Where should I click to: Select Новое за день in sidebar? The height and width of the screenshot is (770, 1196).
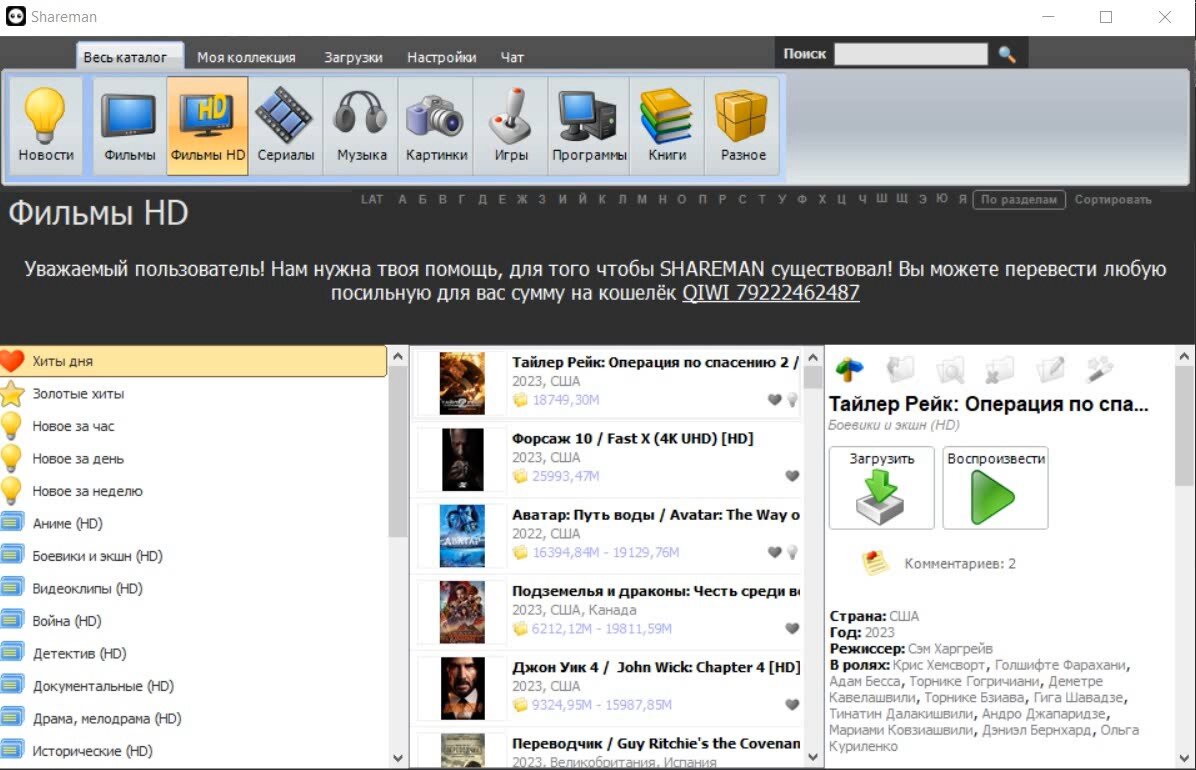tap(193, 459)
